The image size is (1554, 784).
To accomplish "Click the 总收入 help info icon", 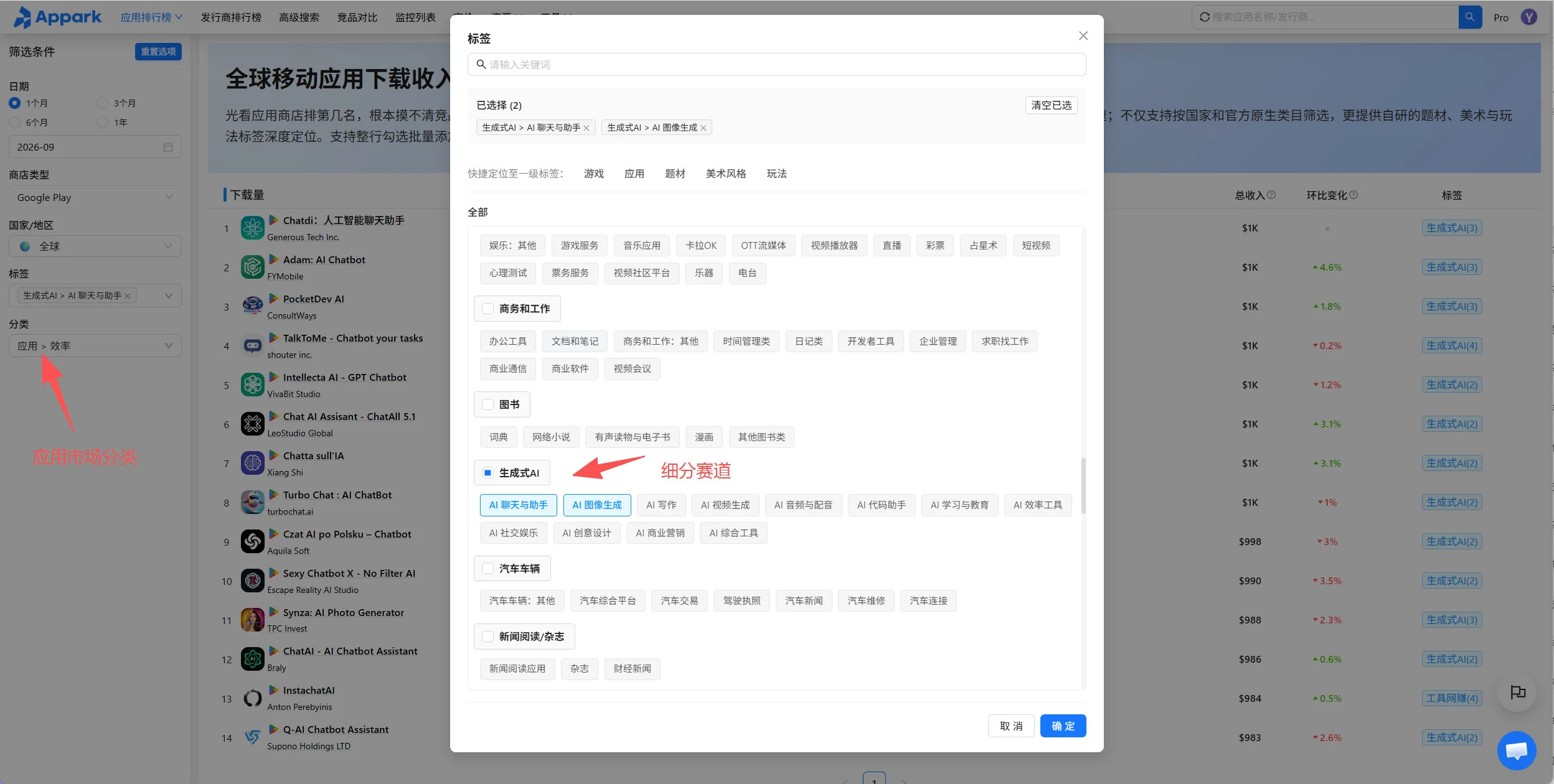I will click(x=1271, y=195).
